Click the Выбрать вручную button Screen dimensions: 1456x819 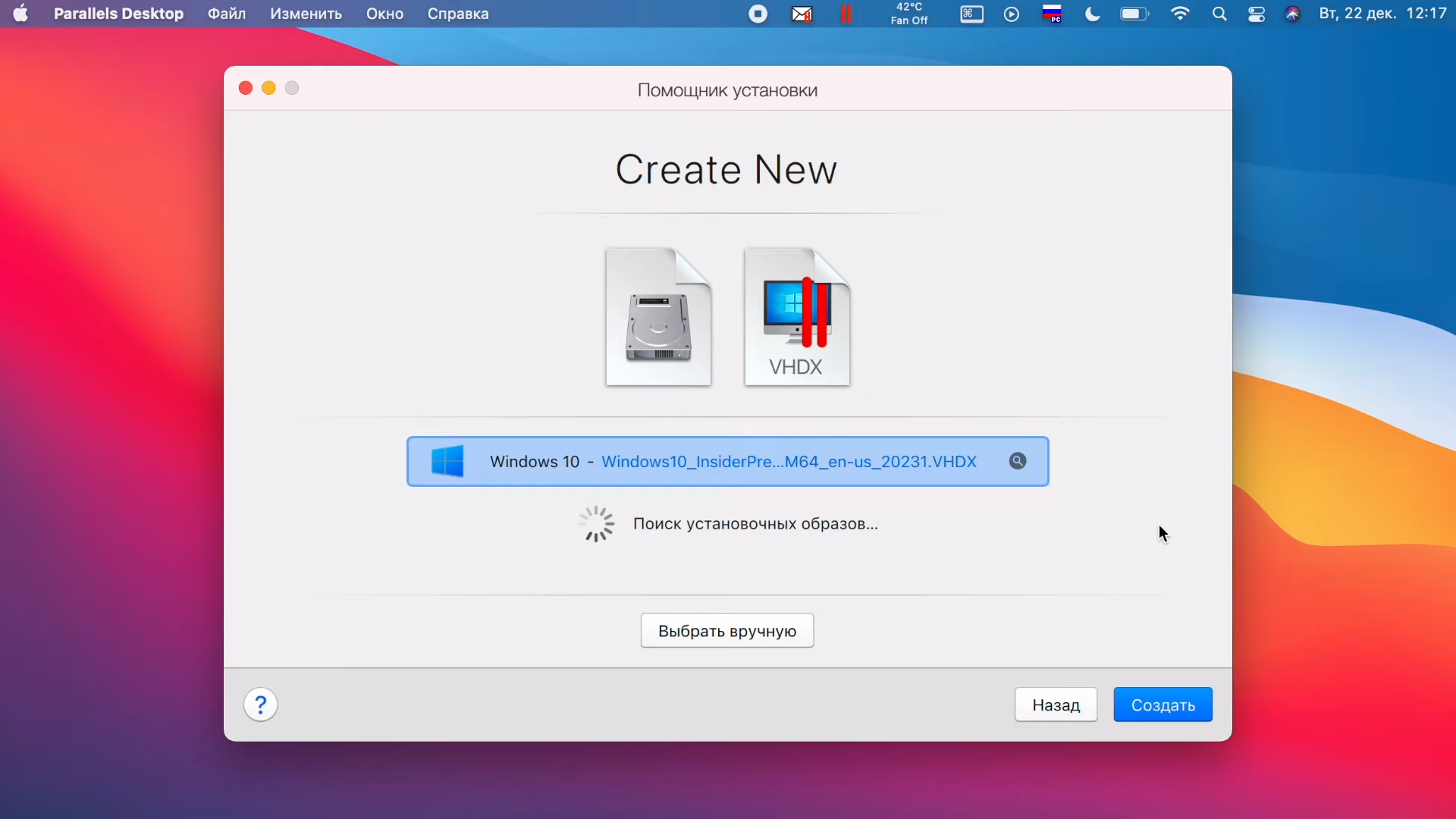click(727, 631)
